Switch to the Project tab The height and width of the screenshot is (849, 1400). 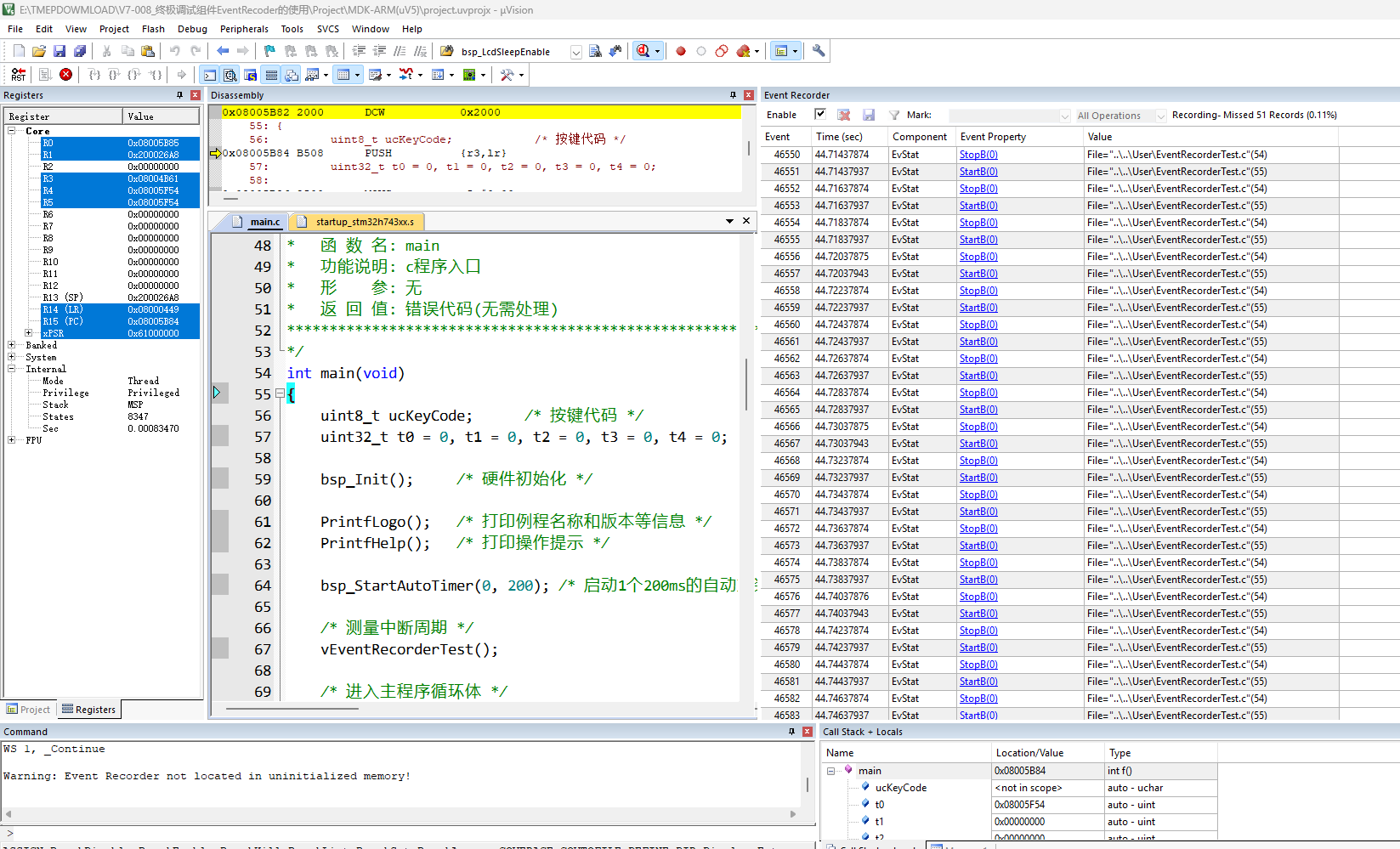click(x=28, y=710)
